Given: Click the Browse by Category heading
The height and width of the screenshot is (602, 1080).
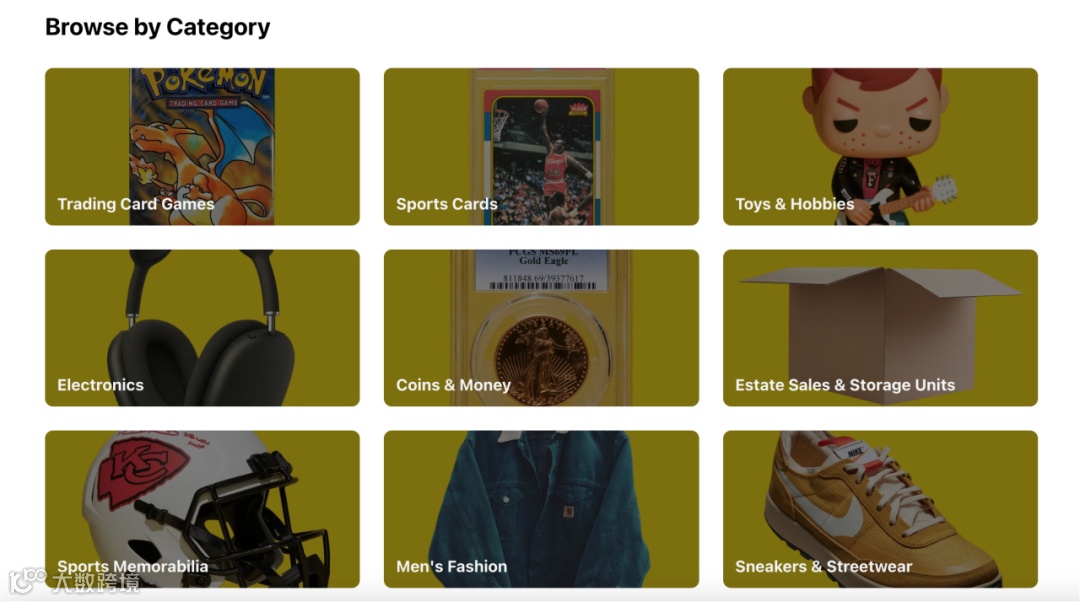Looking at the screenshot, I should click(158, 27).
